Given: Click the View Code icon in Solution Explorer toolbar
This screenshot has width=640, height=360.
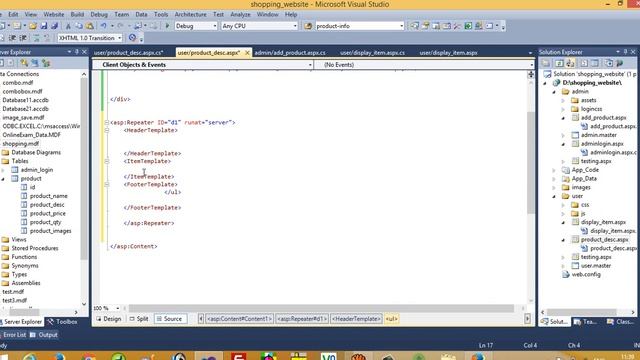Looking at the screenshot, I should (x=584, y=63).
